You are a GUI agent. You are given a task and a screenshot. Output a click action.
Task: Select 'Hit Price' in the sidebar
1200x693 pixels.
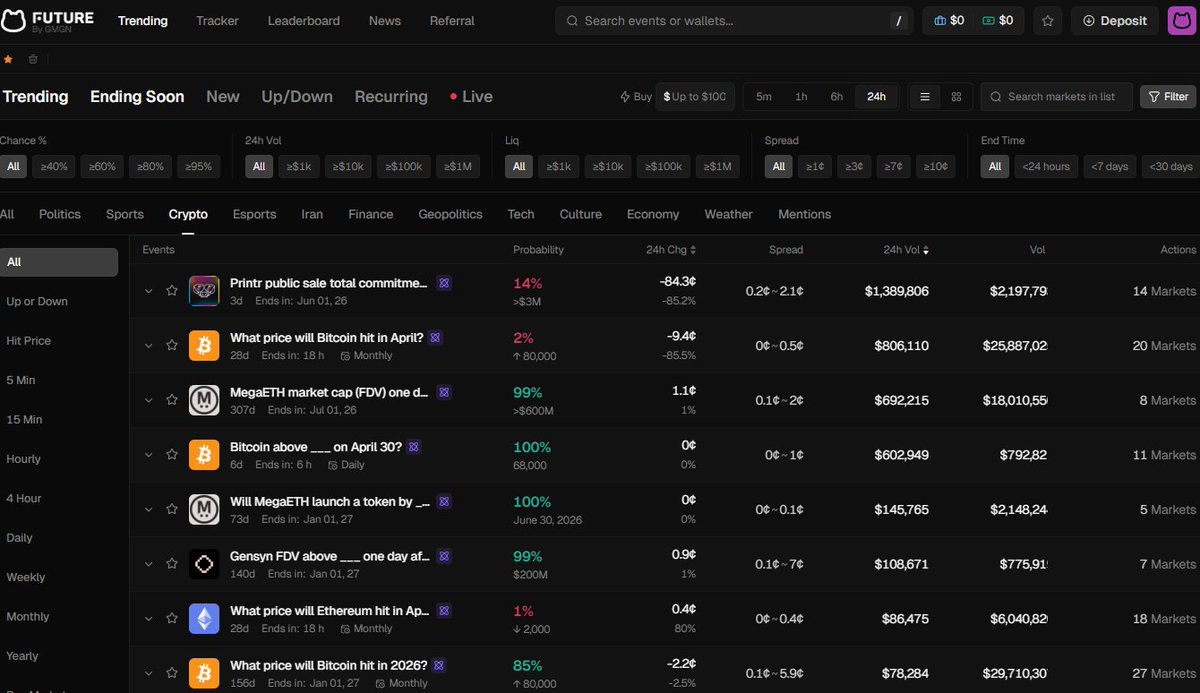tap(29, 341)
